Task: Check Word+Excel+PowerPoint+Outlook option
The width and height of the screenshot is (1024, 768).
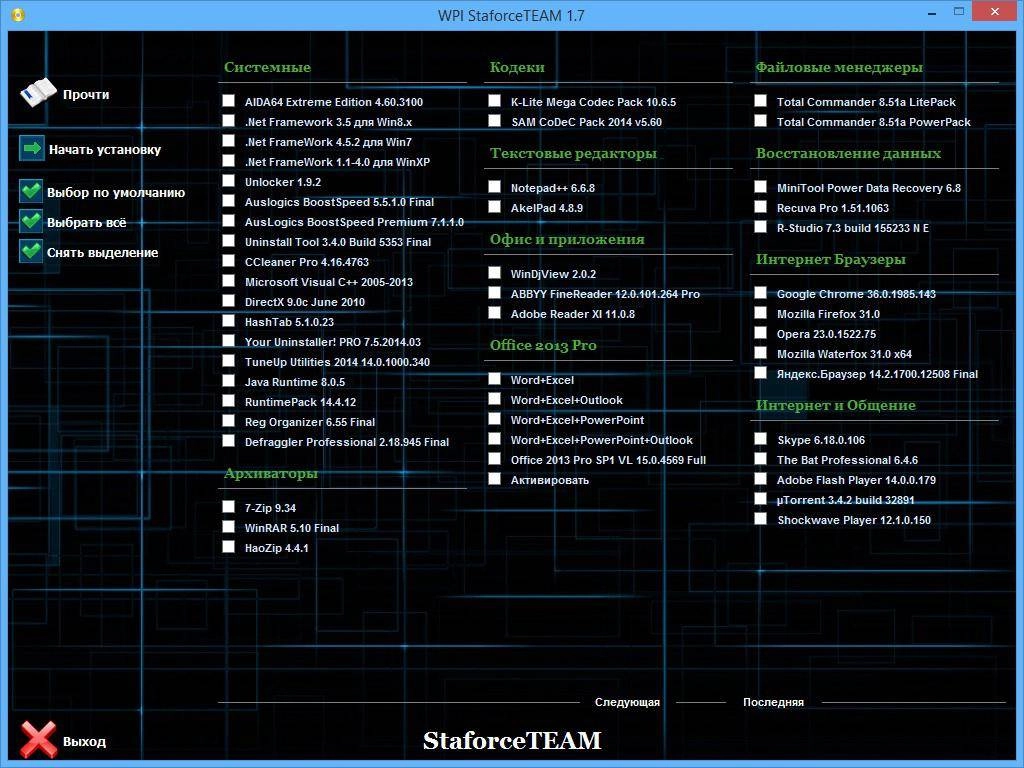Action: [x=494, y=439]
